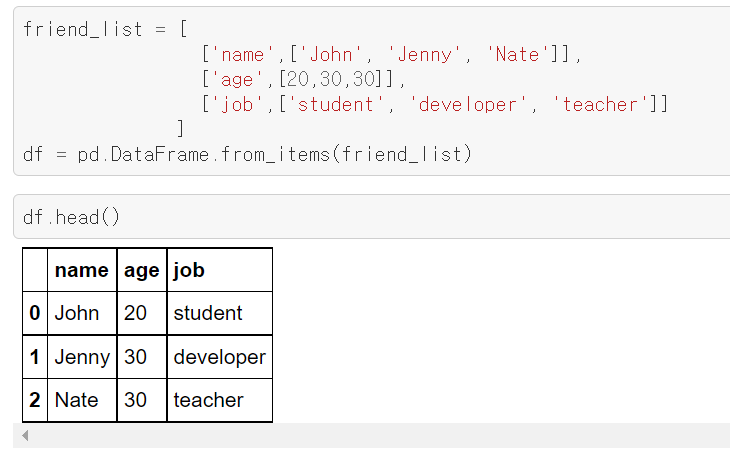Click the 'John' cell in table
Screen dimensions: 730x453
82,313
